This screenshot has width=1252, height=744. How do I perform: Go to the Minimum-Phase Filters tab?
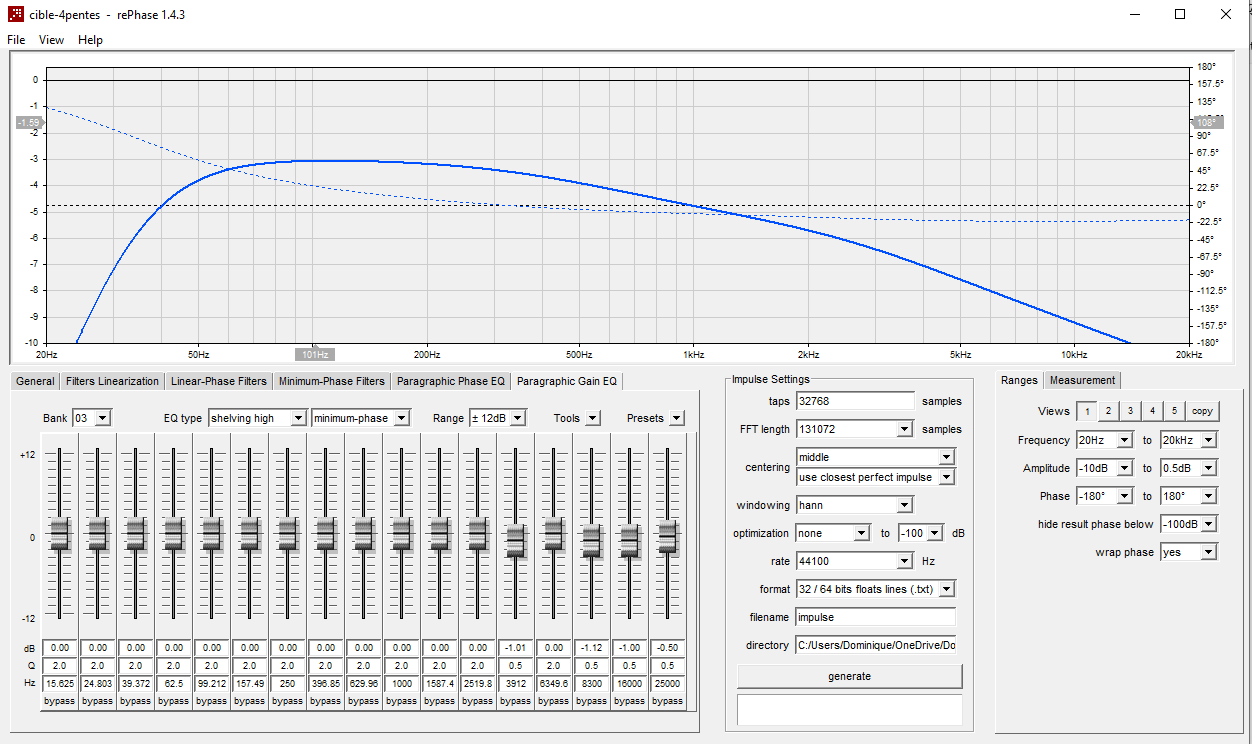(332, 381)
